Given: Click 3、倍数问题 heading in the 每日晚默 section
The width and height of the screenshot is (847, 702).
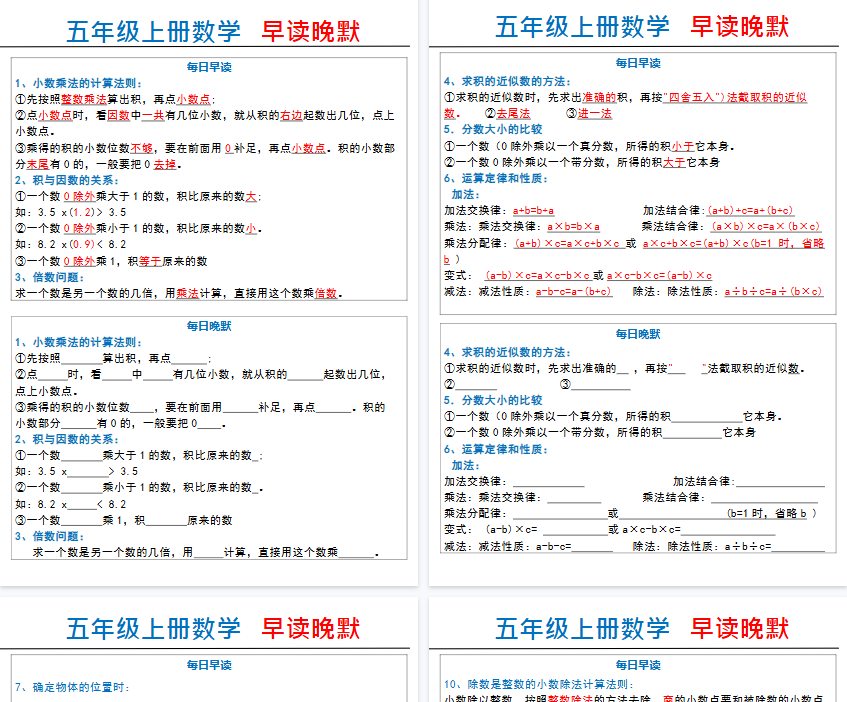Looking at the screenshot, I should [x=49, y=536].
